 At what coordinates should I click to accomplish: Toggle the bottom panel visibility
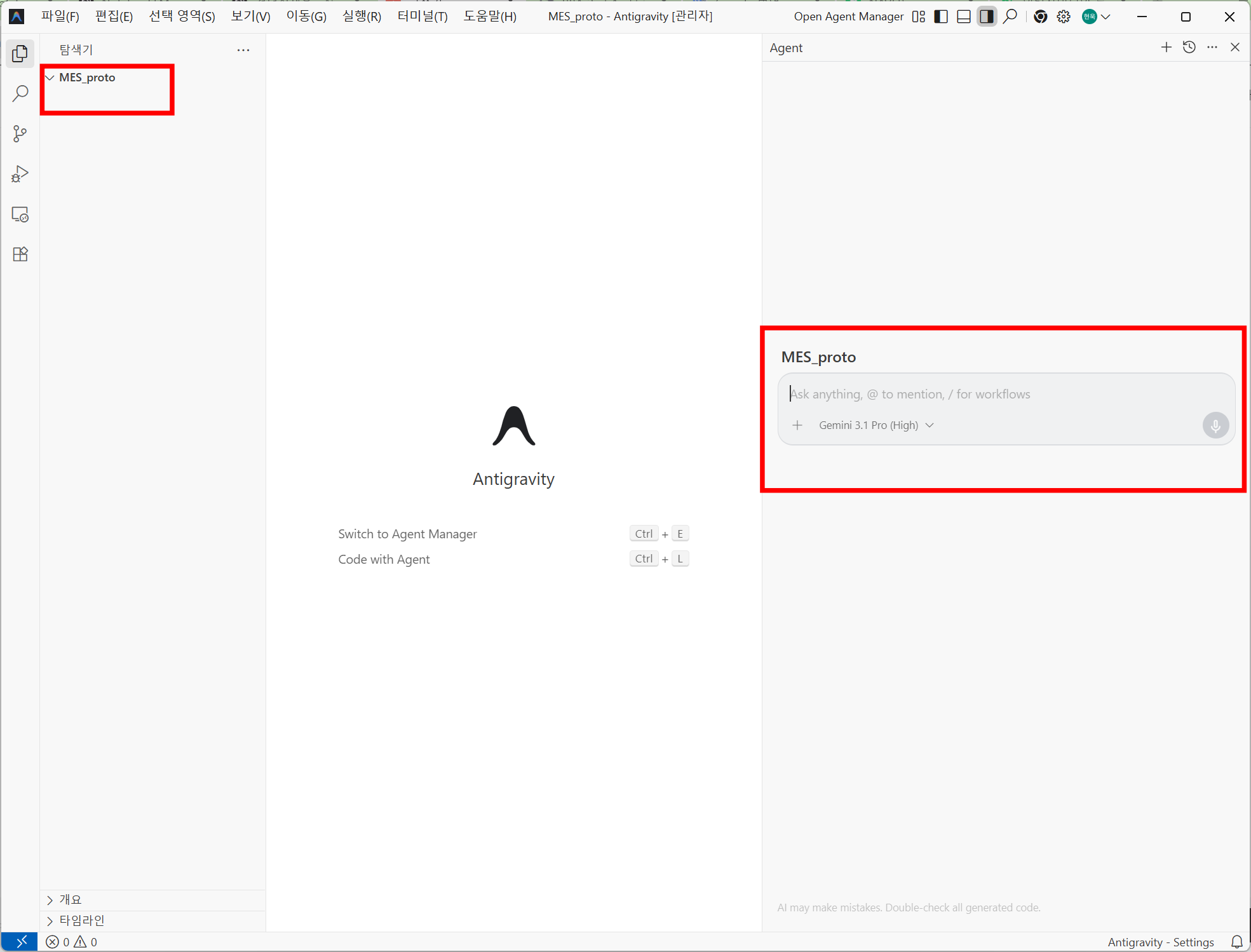964,17
